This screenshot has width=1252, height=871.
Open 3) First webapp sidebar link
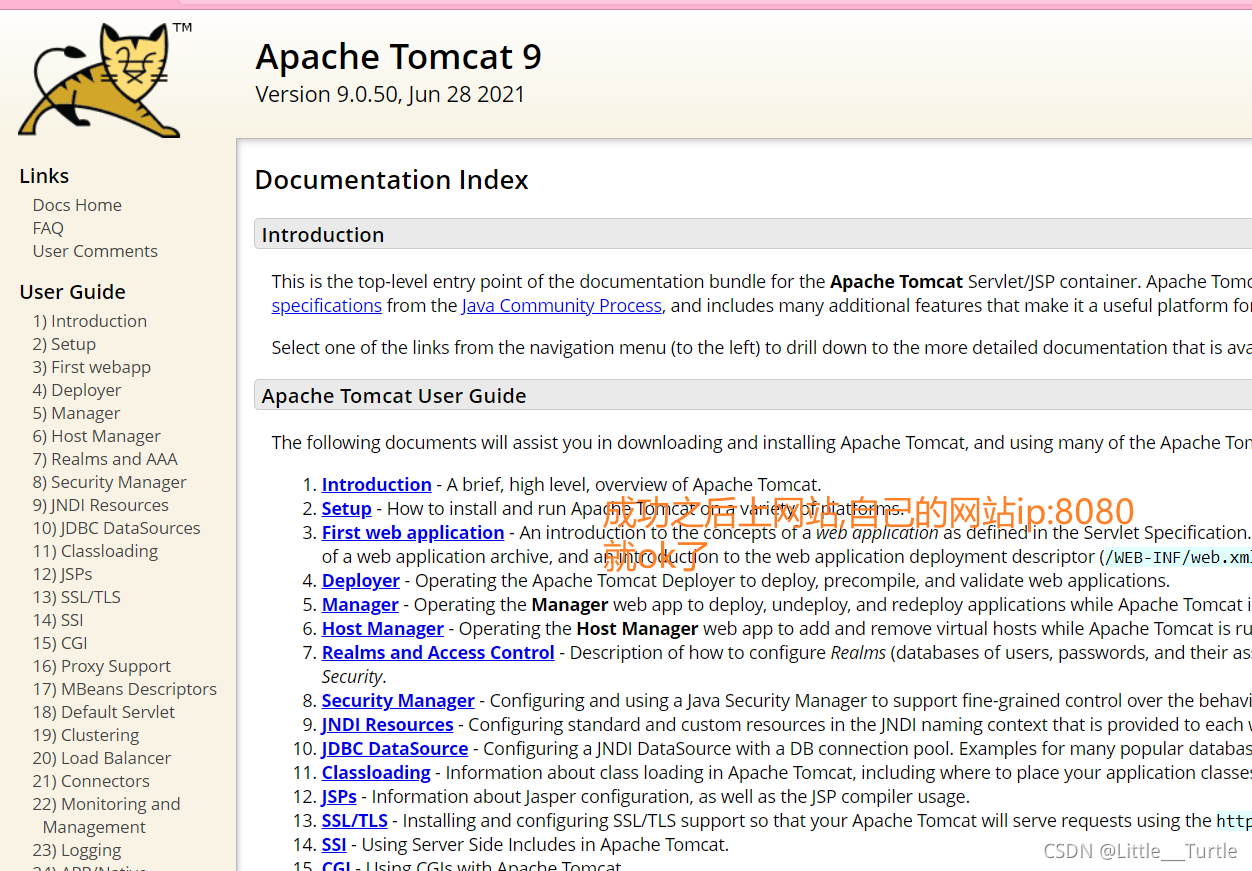[92, 367]
